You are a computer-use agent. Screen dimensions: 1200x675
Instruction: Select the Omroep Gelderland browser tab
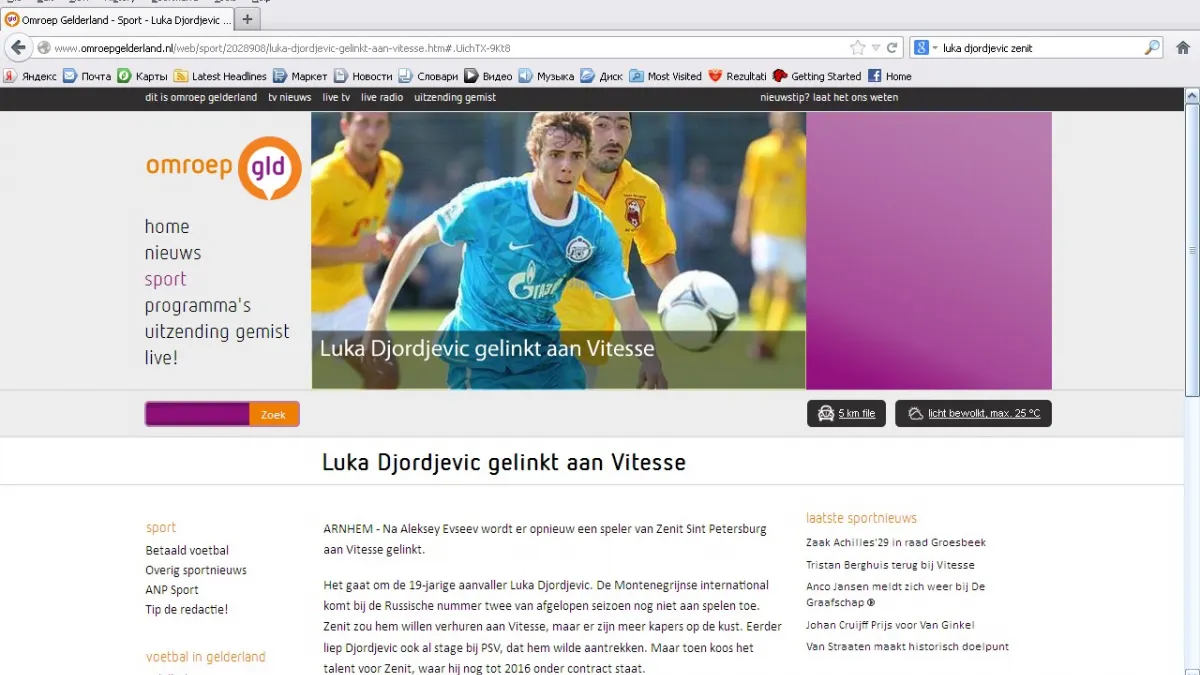coord(118,19)
